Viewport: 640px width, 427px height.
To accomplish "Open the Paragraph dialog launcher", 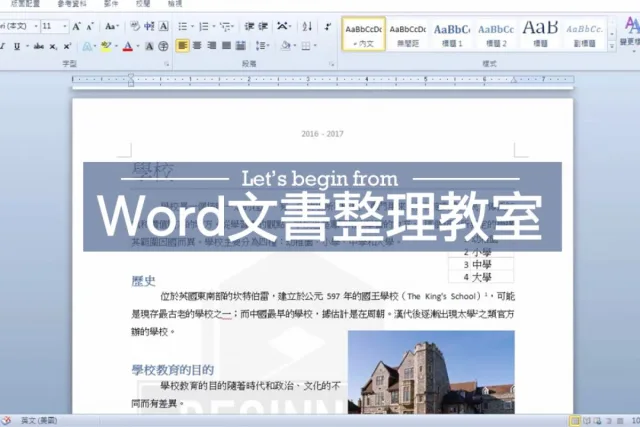I will [331, 64].
